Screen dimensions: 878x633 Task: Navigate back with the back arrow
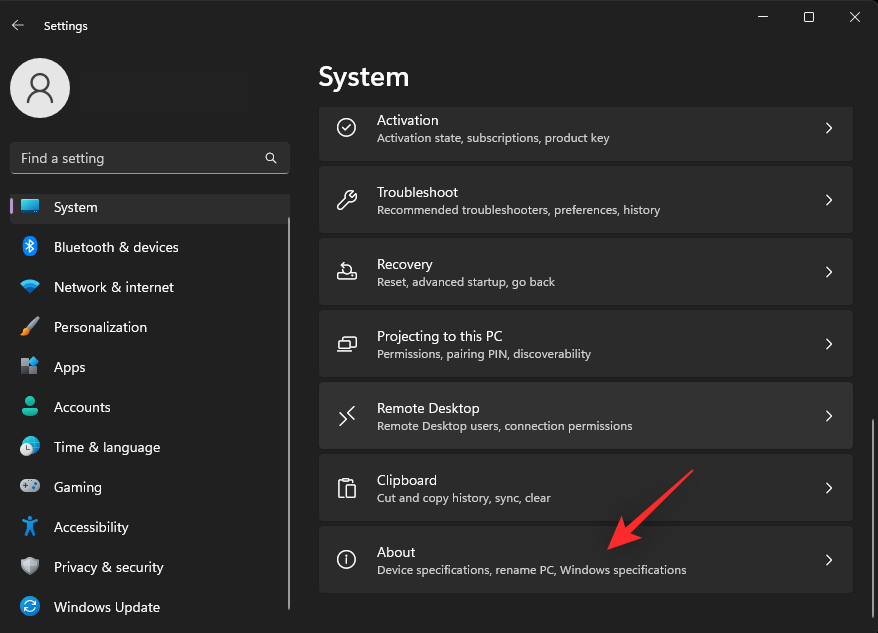click(x=19, y=25)
